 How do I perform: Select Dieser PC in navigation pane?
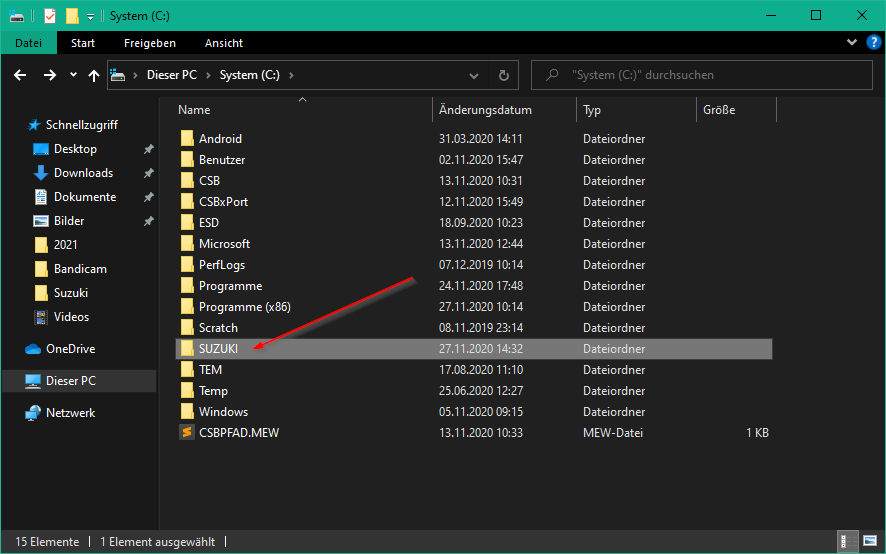coord(71,381)
